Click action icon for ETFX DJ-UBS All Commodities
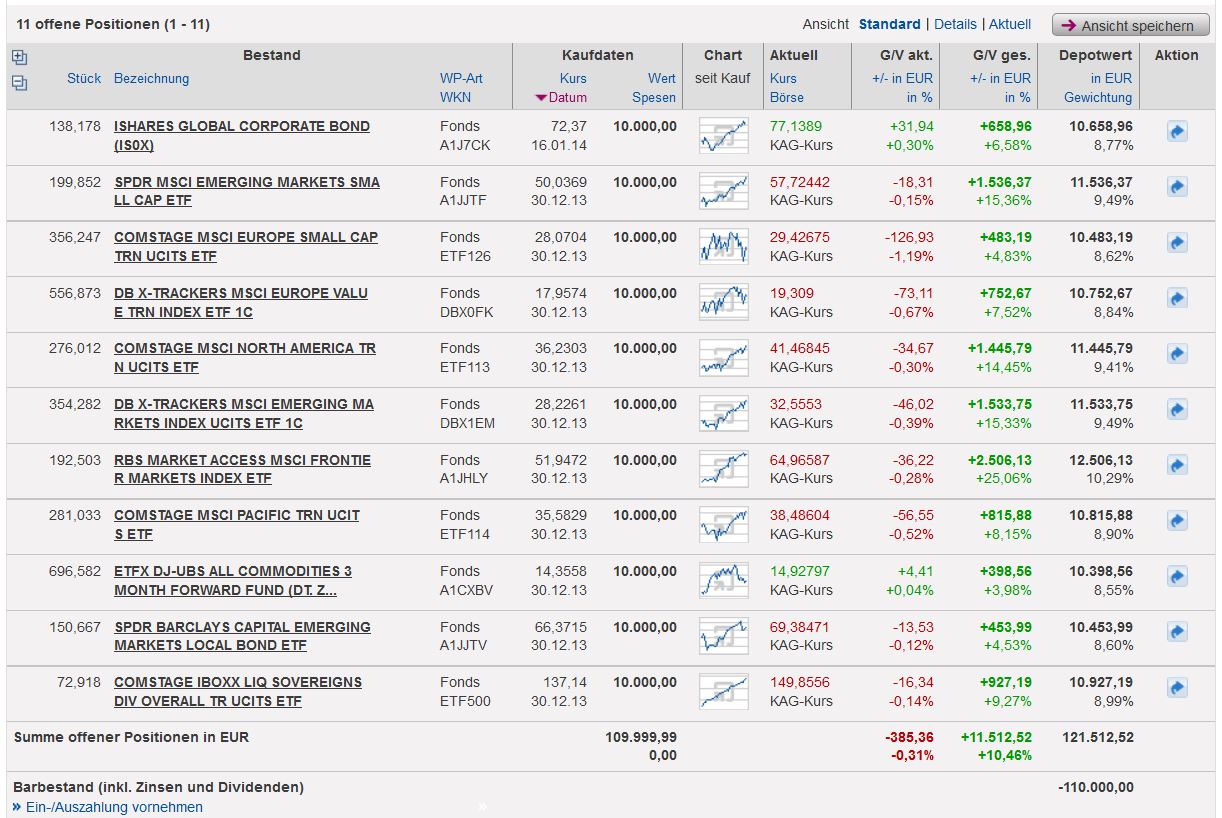 coord(1176,577)
